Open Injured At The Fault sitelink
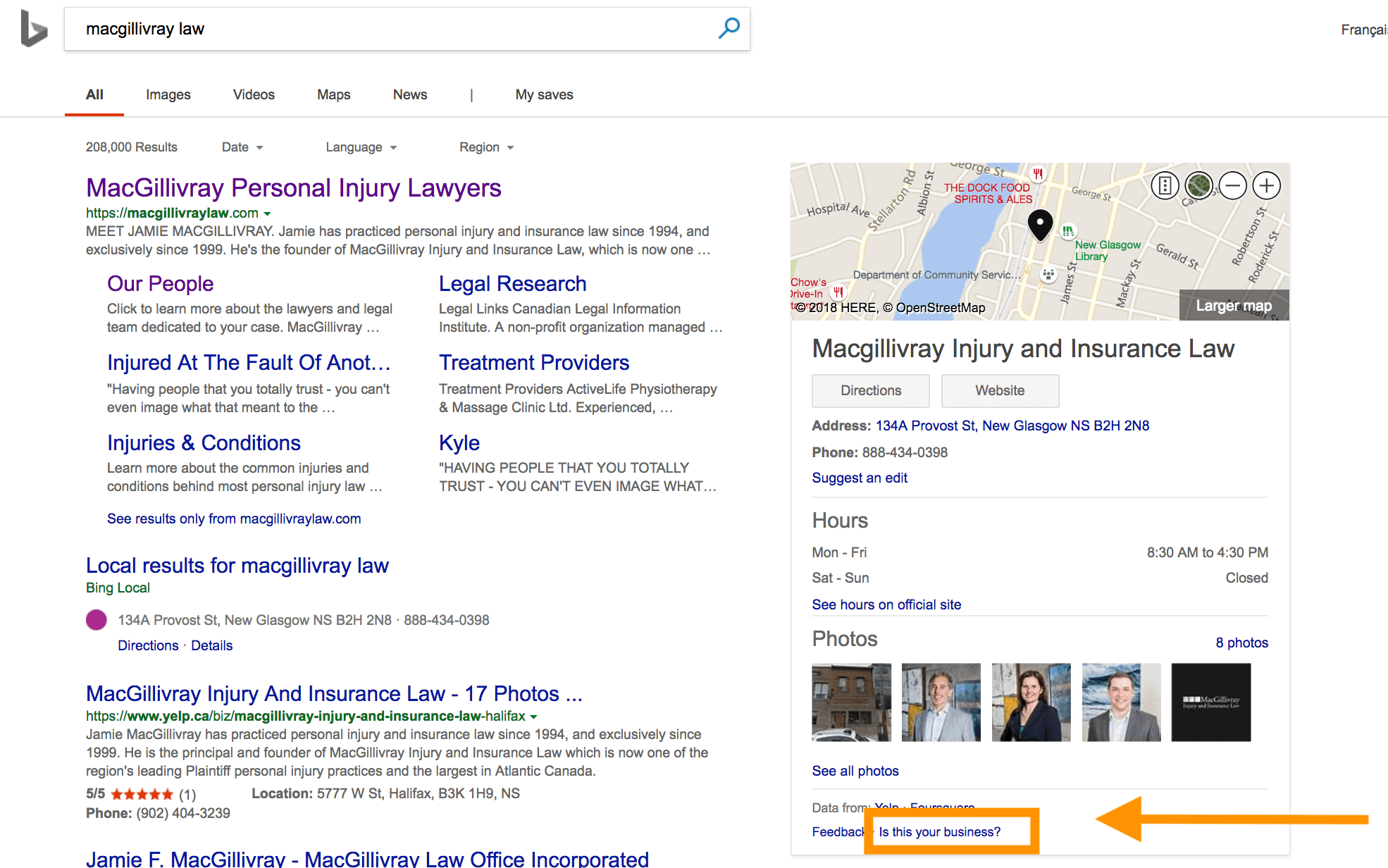This screenshot has width=1388, height=868. pos(249,362)
